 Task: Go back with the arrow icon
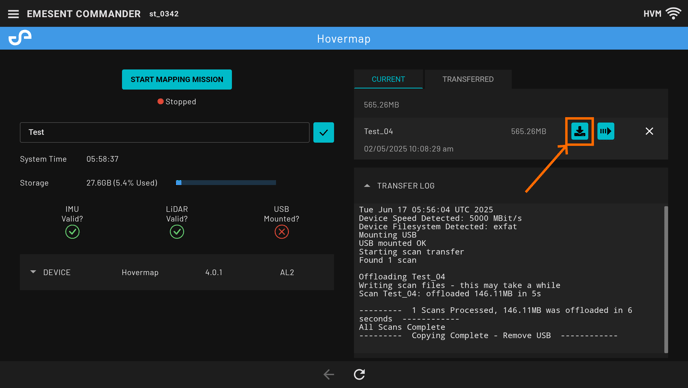(329, 374)
